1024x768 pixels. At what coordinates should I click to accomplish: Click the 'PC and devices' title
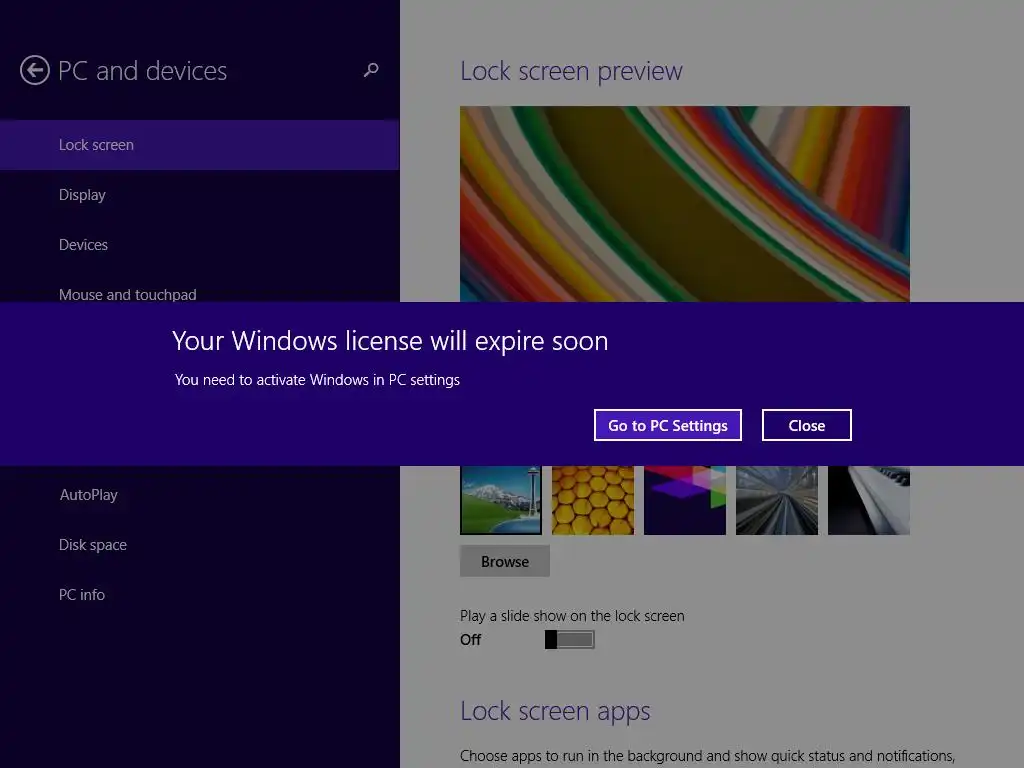pos(142,71)
